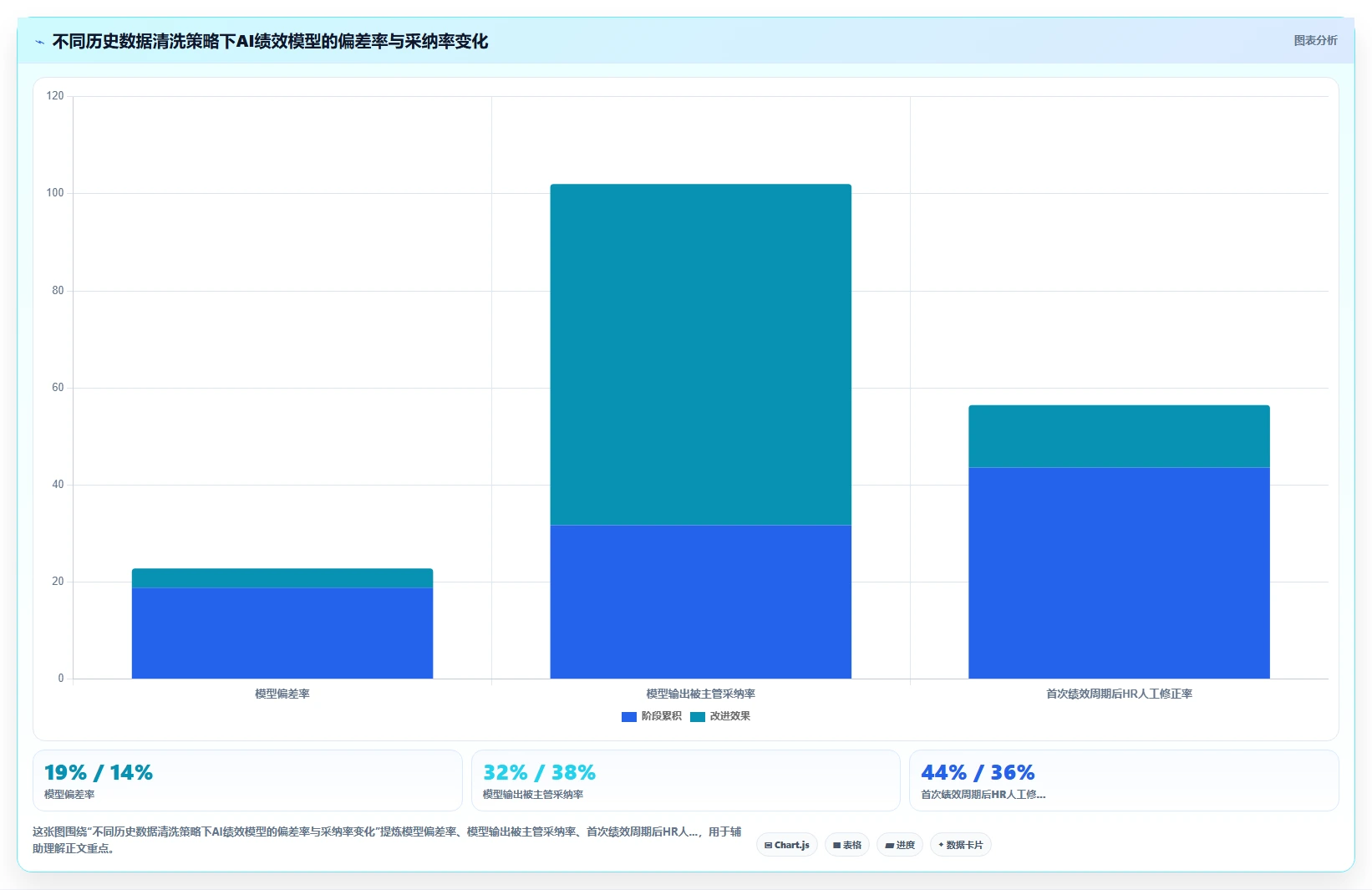This screenshot has height=890, width=1372.
Task: Toggle the 阶段累积 legend series
Action: [x=652, y=716]
